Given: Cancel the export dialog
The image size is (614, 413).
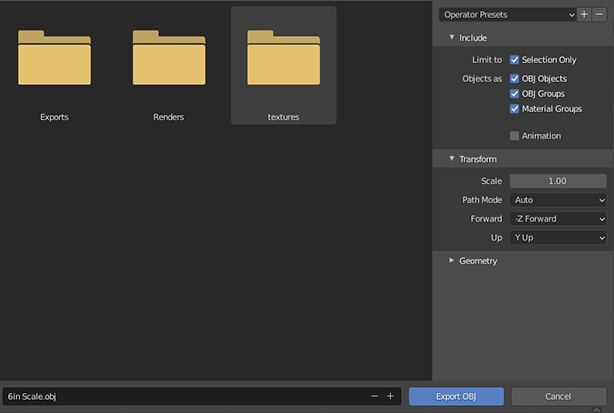Looking at the screenshot, I should click(558, 396).
